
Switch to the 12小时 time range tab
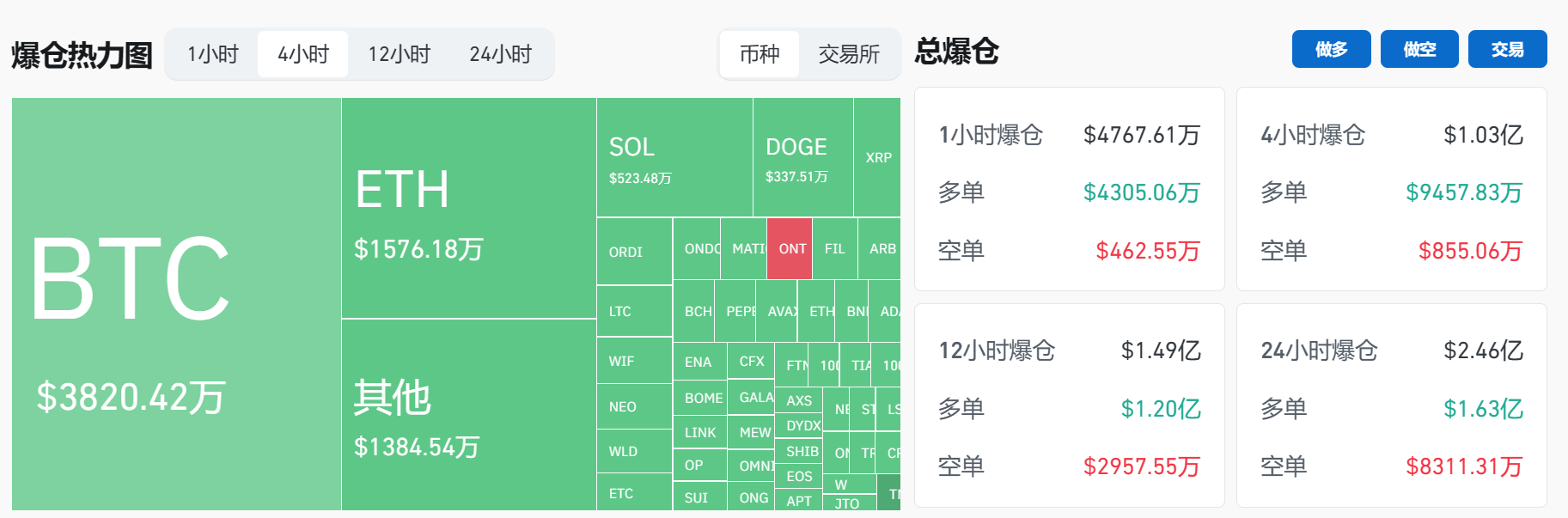(399, 54)
